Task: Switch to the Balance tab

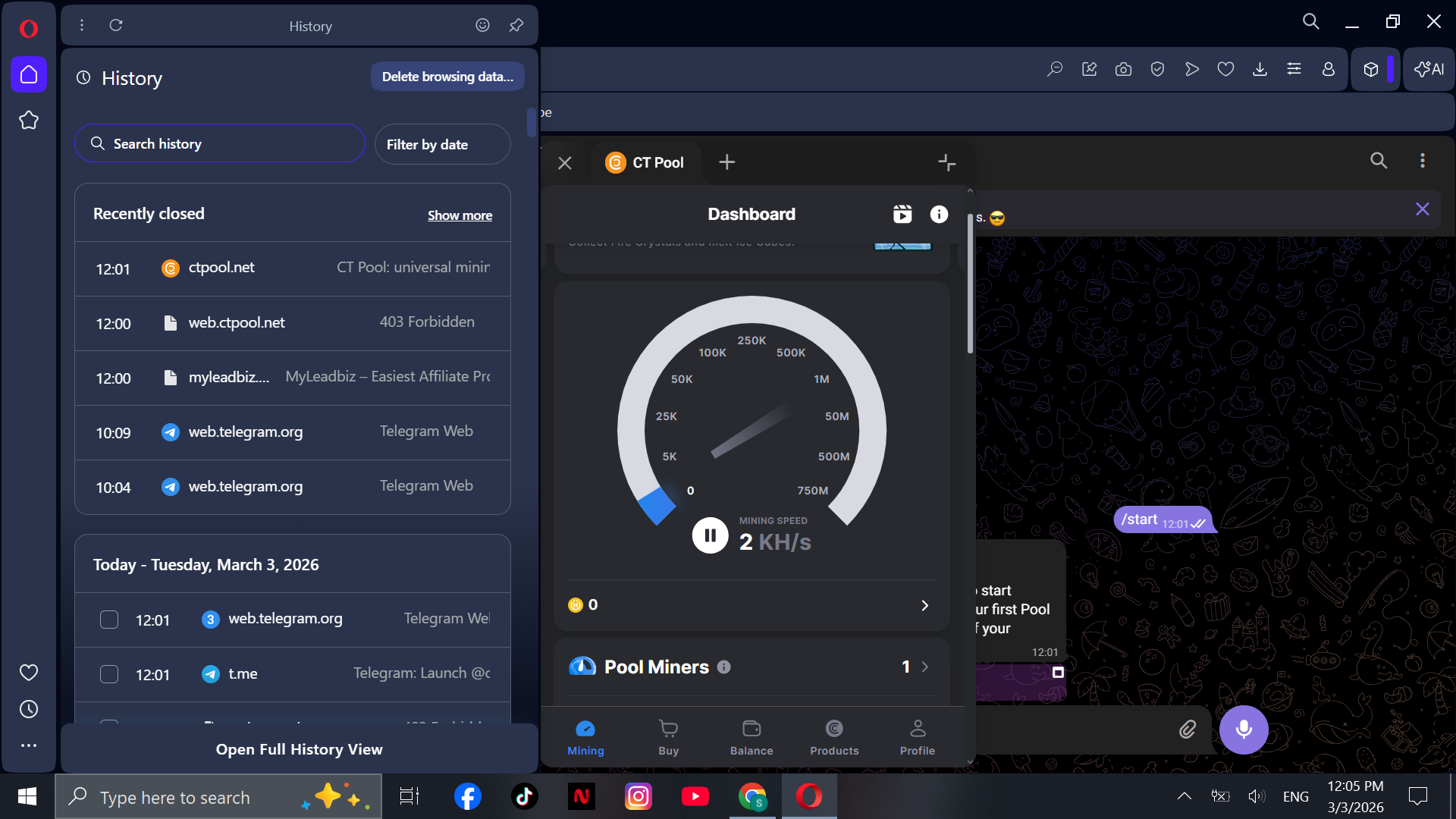Action: (752, 738)
